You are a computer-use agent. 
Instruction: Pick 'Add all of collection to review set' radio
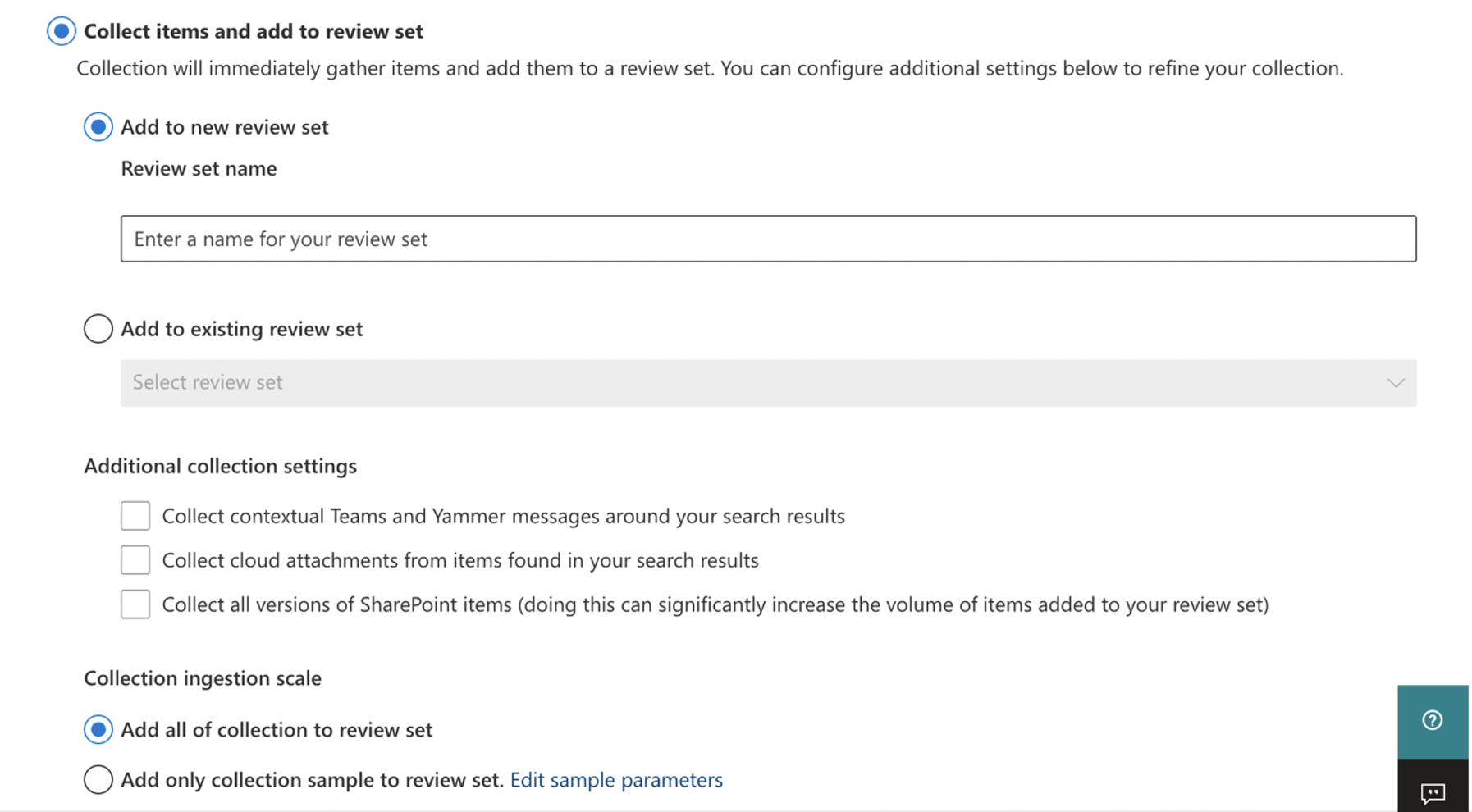coord(98,729)
